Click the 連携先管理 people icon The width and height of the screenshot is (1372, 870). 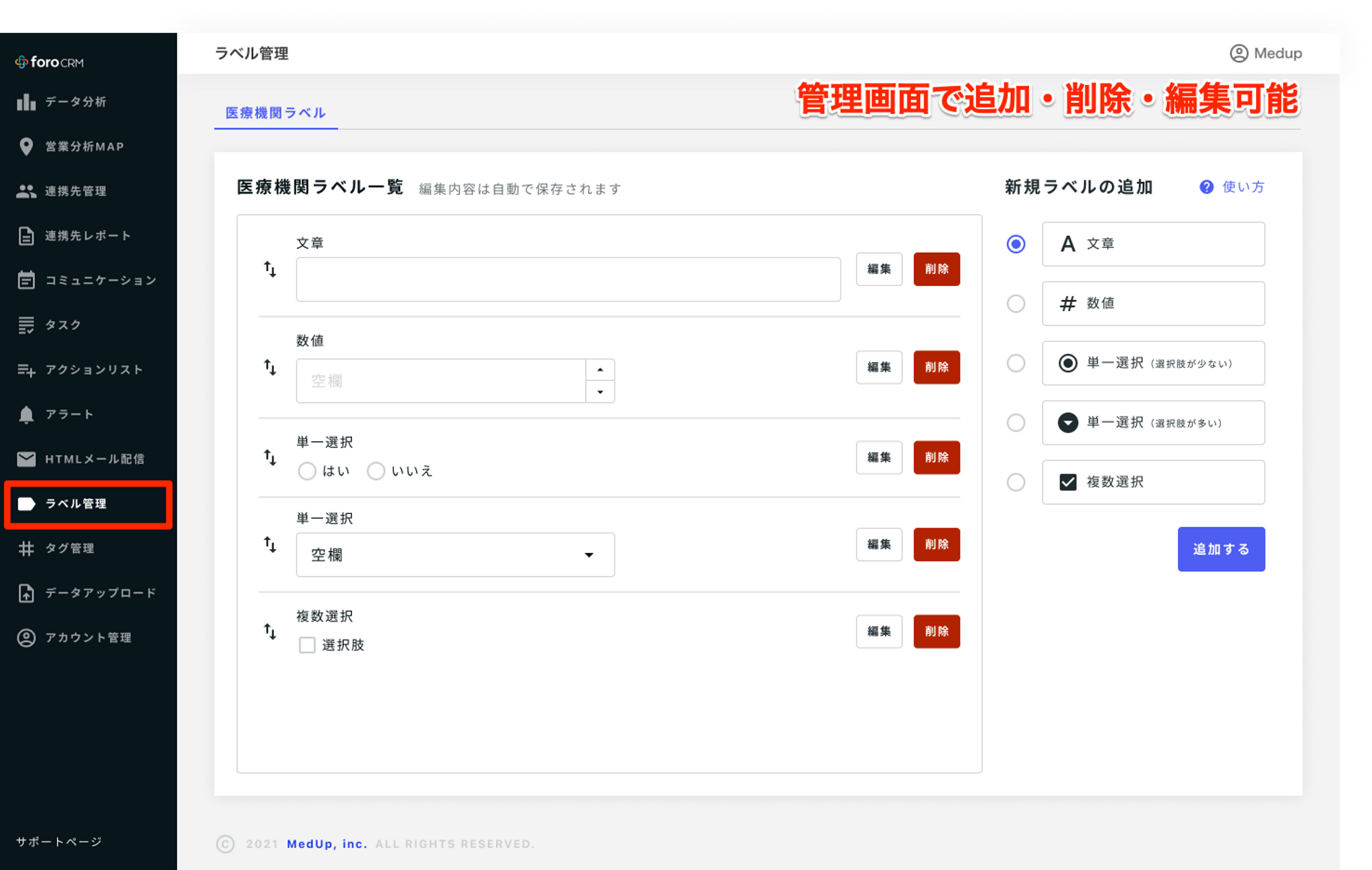click(x=26, y=191)
